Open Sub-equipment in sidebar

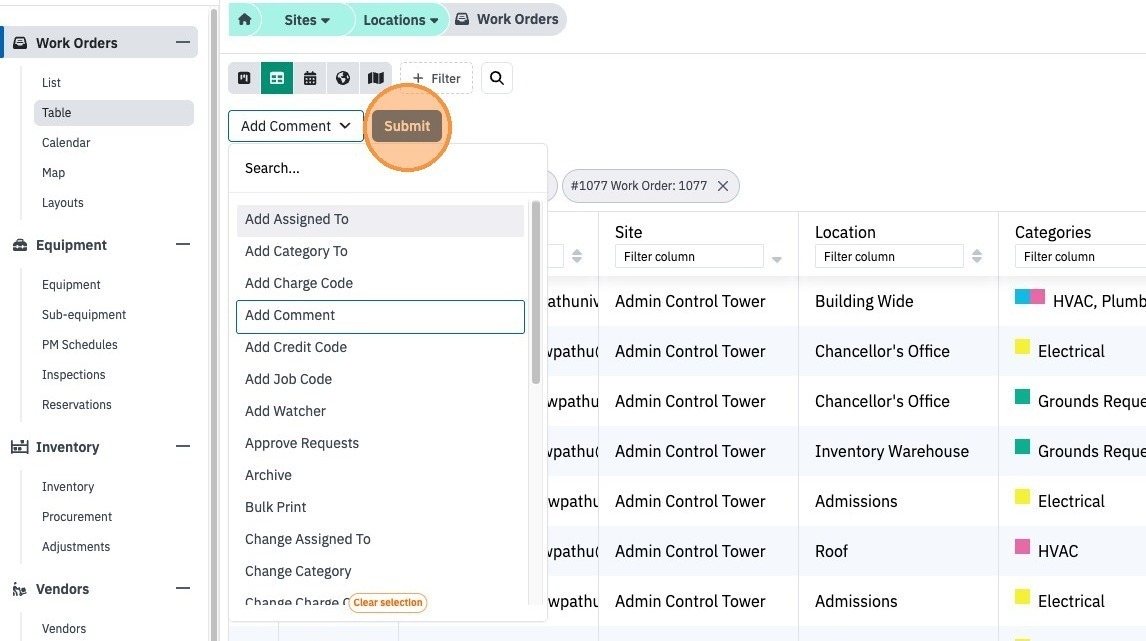point(84,314)
